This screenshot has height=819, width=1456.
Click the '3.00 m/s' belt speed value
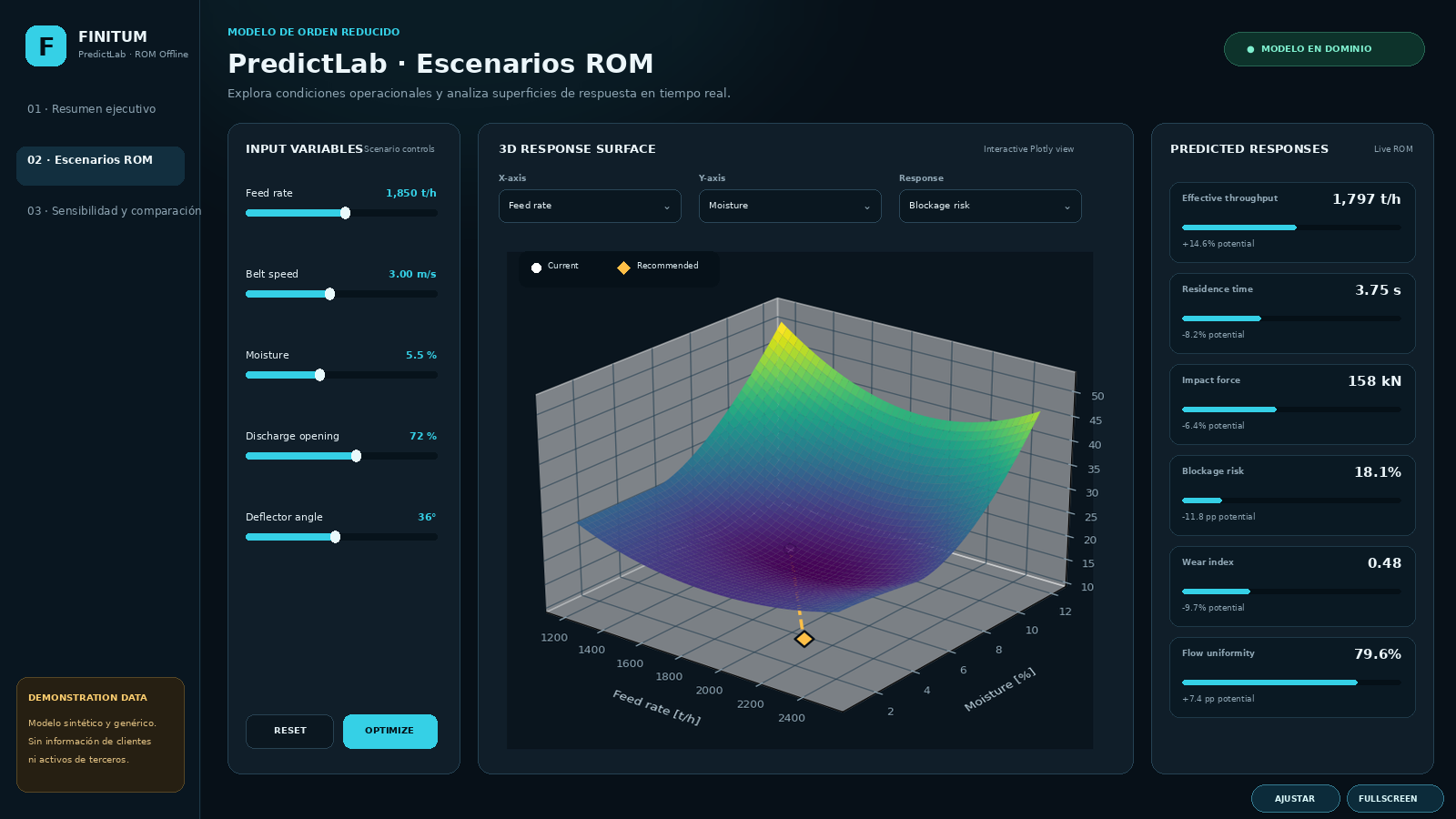click(412, 274)
